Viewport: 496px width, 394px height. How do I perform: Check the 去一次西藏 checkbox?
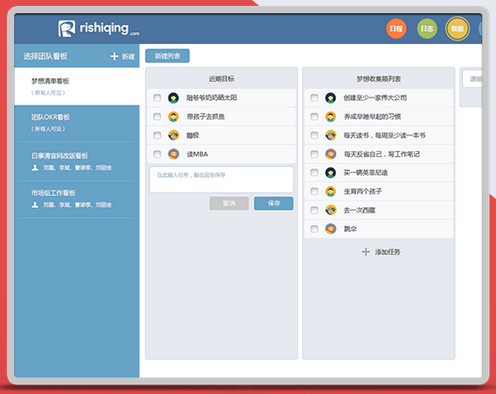coord(314,210)
